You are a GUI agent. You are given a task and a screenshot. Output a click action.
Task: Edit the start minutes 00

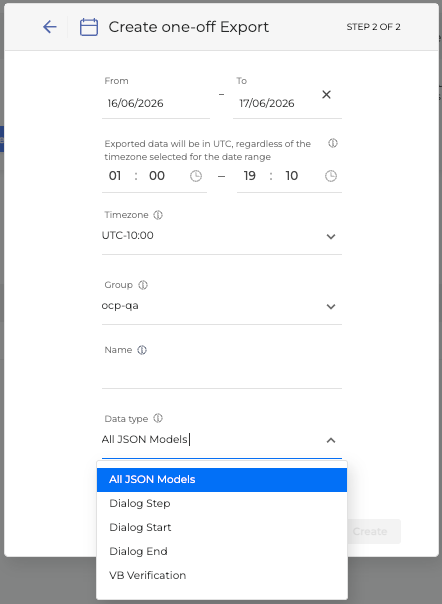(157, 176)
